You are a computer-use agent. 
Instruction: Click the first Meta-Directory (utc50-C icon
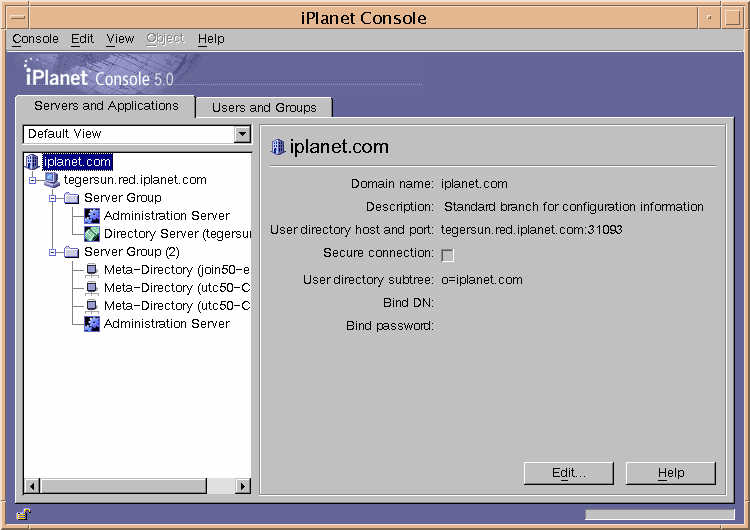(x=92, y=288)
